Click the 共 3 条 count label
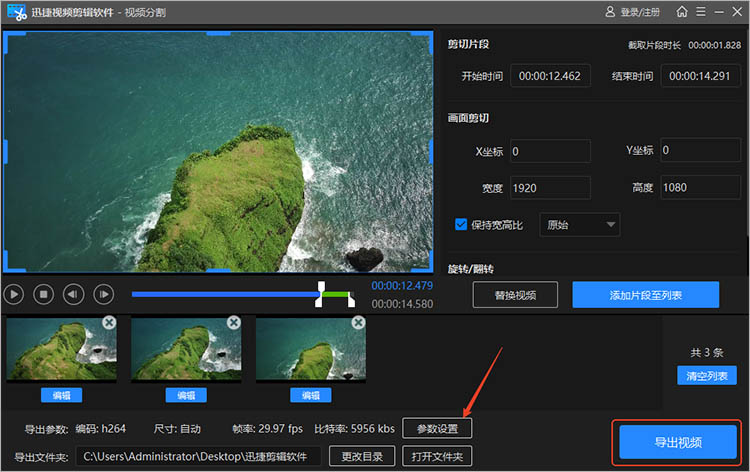The width and height of the screenshot is (750, 472). (x=706, y=352)
